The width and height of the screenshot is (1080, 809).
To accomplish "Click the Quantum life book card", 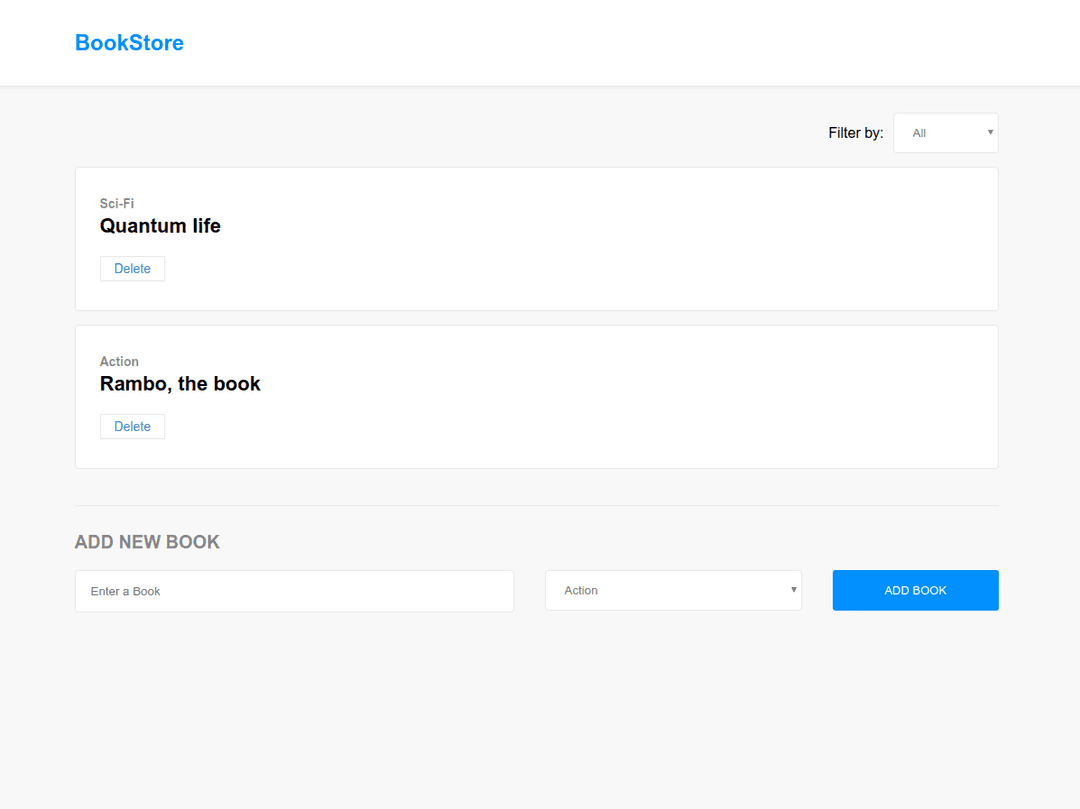I will pyautogui.click(x=536, y=238).
